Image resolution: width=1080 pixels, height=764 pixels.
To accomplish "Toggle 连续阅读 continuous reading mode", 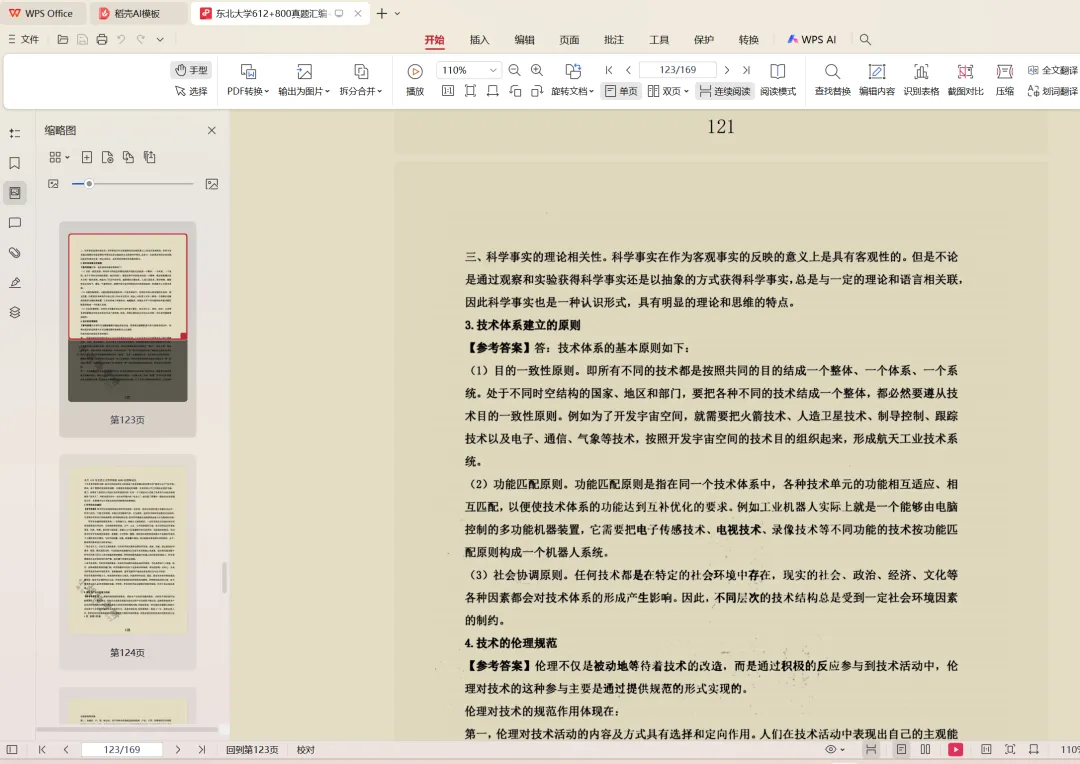I will (x=724, y=89).
